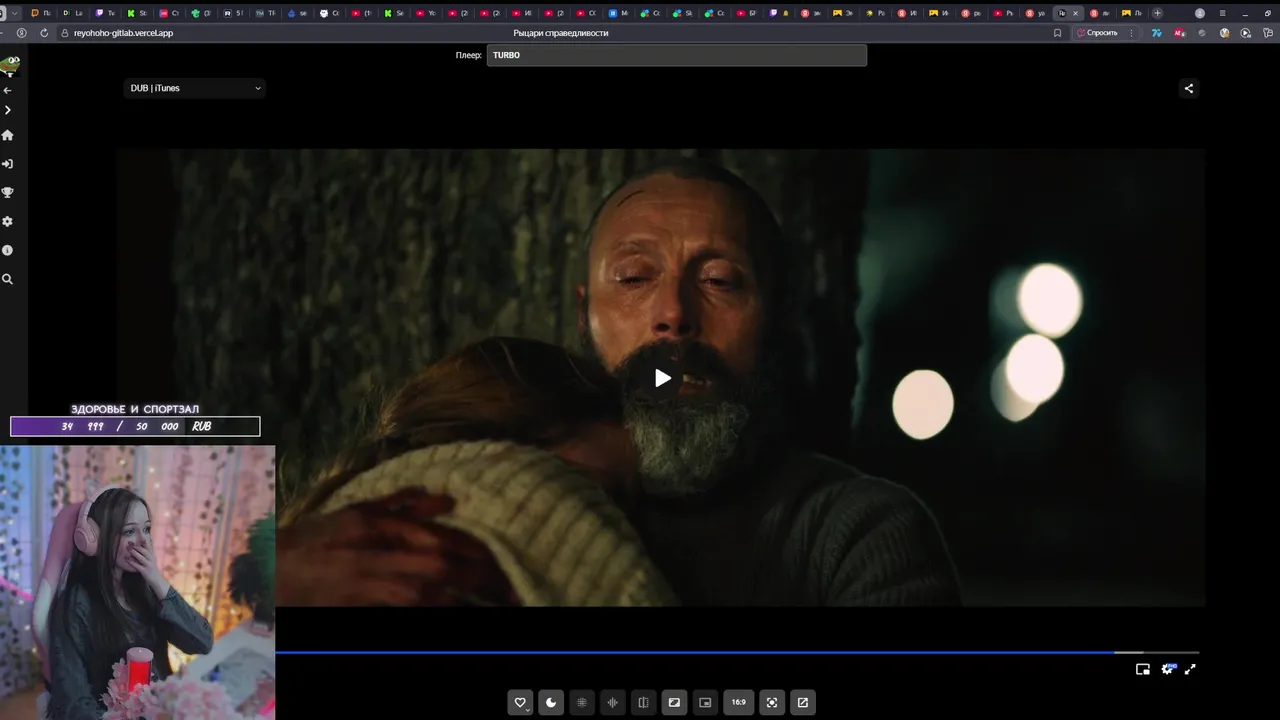Click the Спросить assistant button
Viewport: 1280px width, 720px height.
point(1097,33)
